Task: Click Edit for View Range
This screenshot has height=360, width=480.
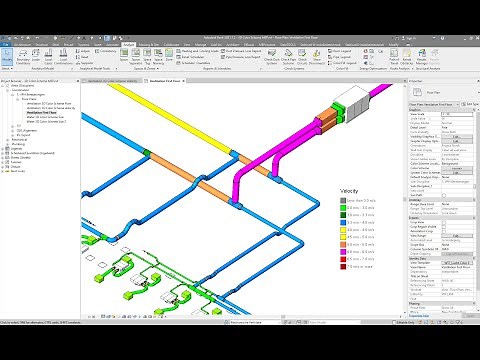Action: (x=457, y=236)
